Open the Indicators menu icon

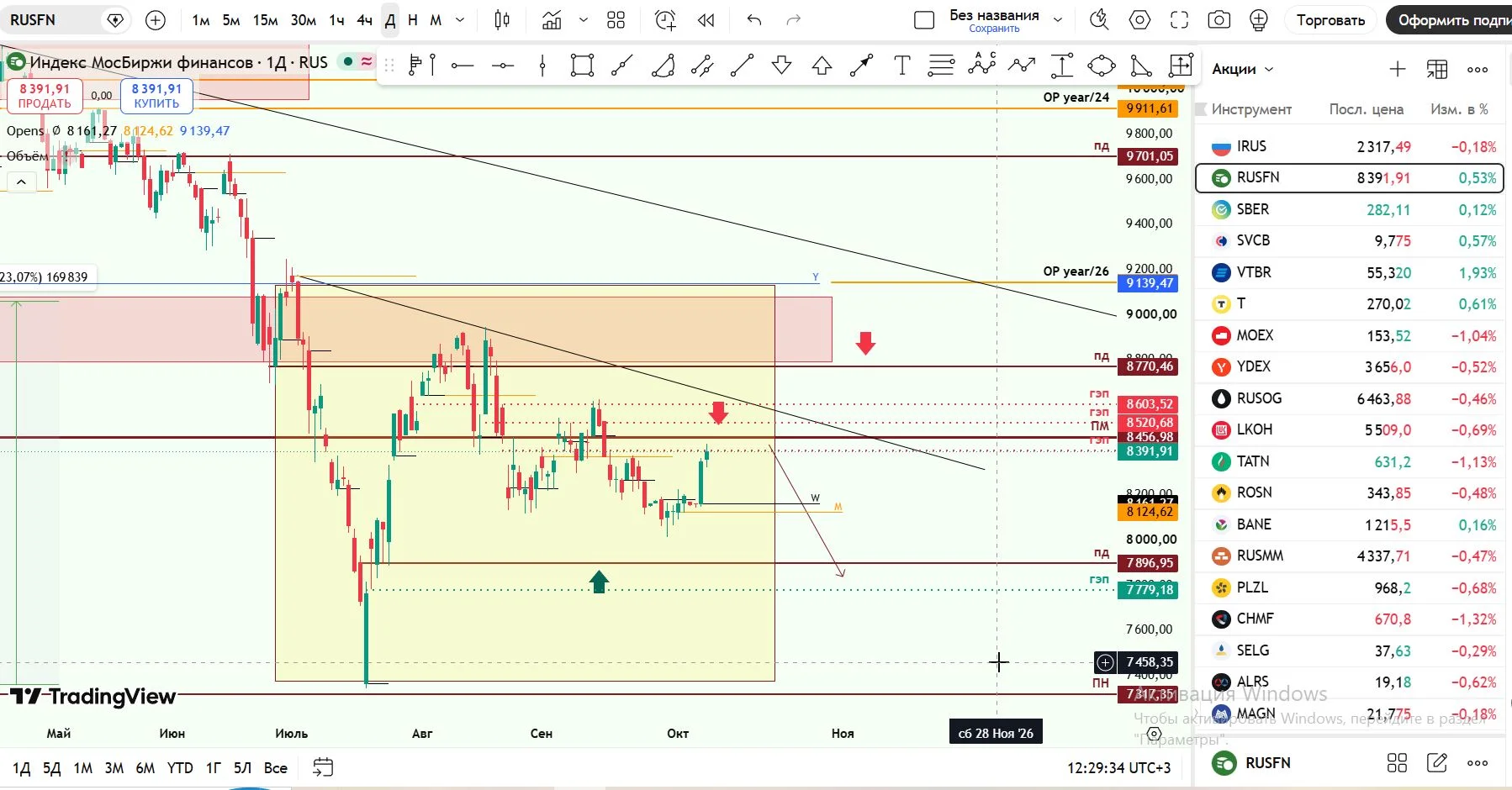[552, 20]
